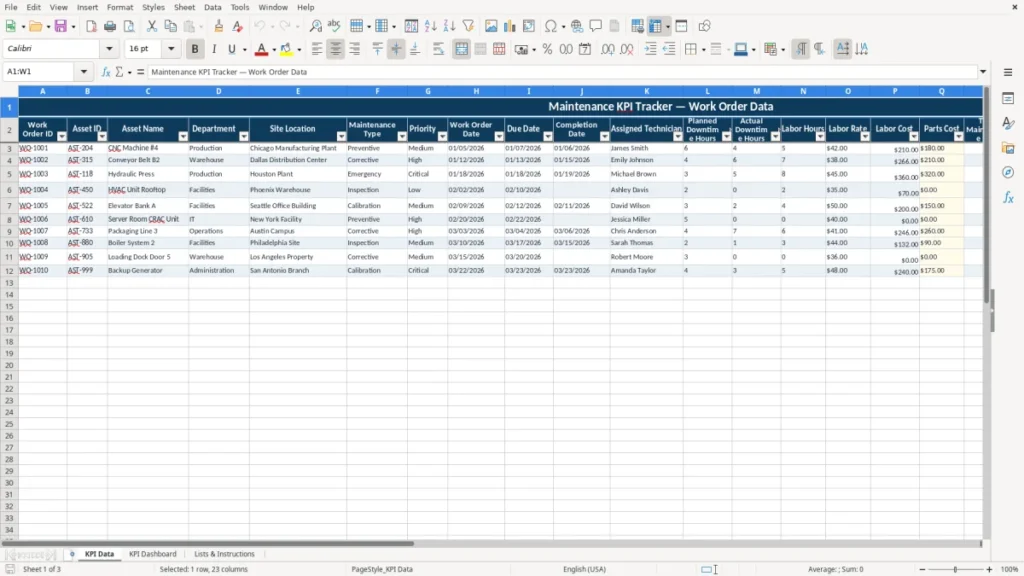
Task: Open Find and Replace
Action: pyautogui.click(x=315, y=26)
